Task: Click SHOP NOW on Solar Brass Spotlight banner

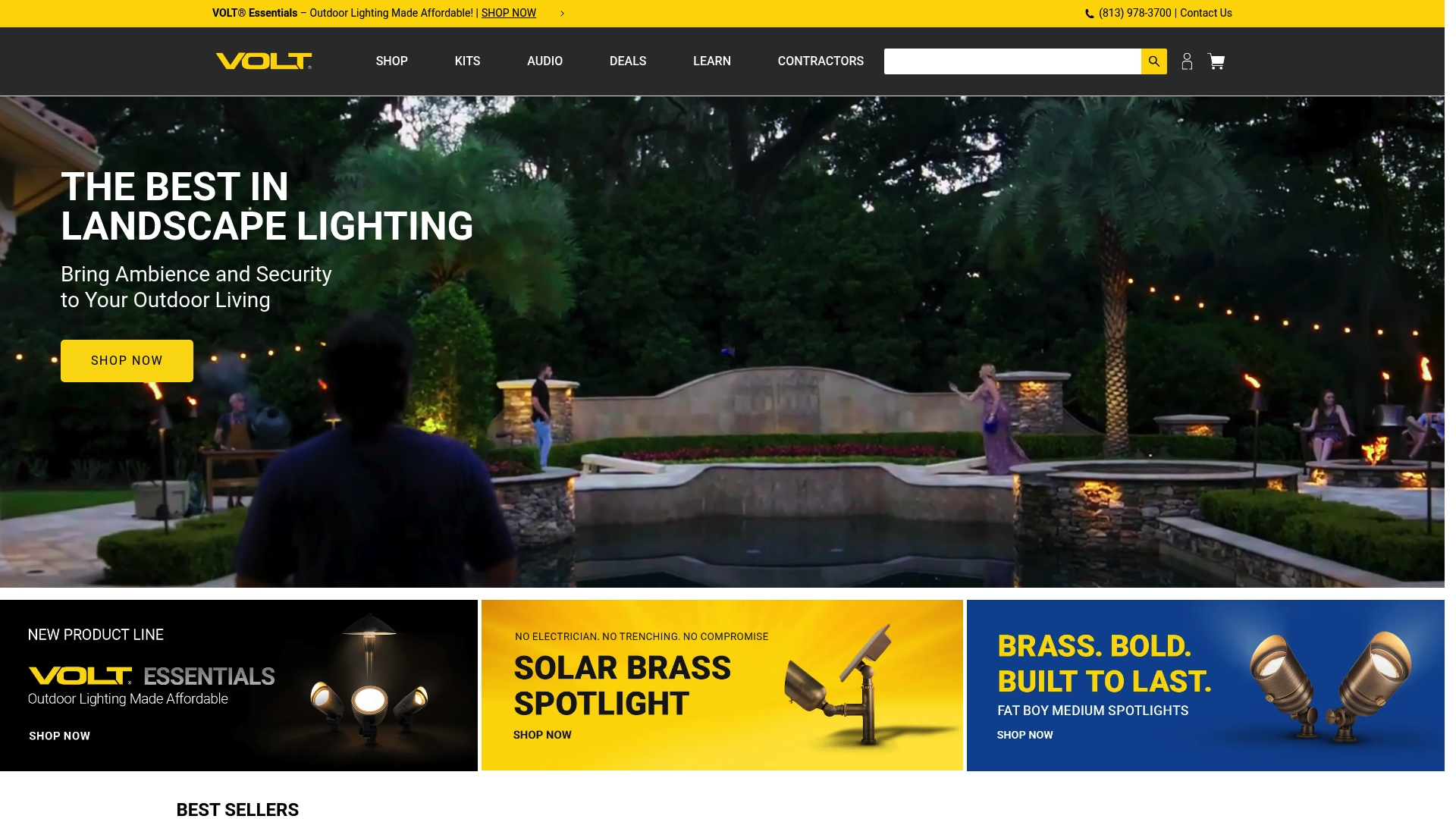Action: click(x=542, y=735)
